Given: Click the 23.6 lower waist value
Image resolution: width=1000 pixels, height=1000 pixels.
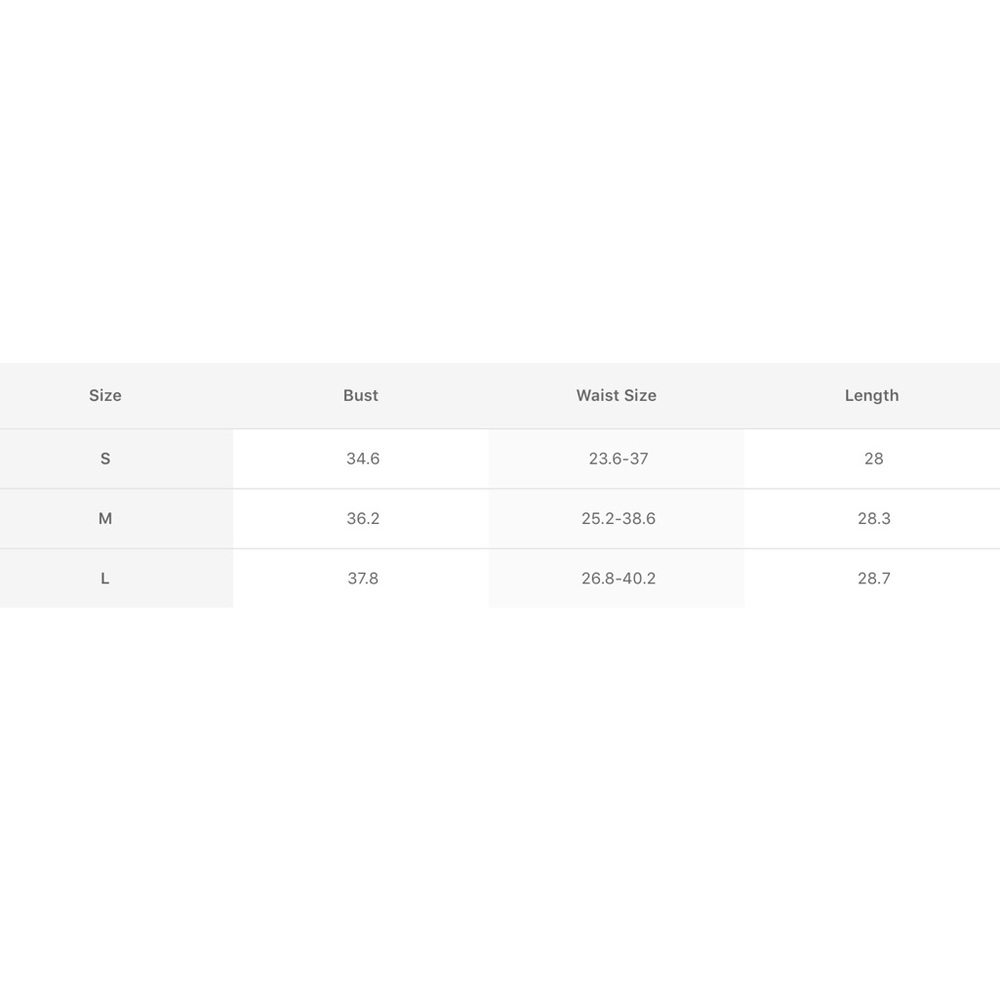Looking at the screenshot, I should [x=605, y=459].
